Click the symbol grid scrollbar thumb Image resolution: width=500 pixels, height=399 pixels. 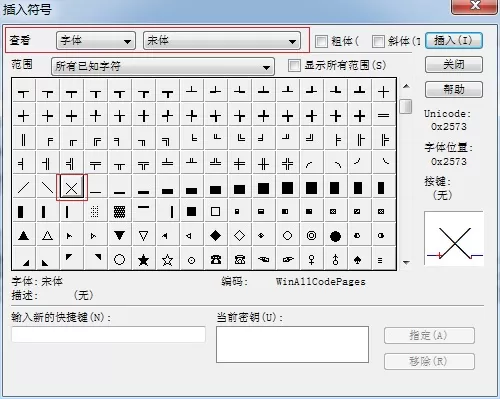(x=406, y=106)
